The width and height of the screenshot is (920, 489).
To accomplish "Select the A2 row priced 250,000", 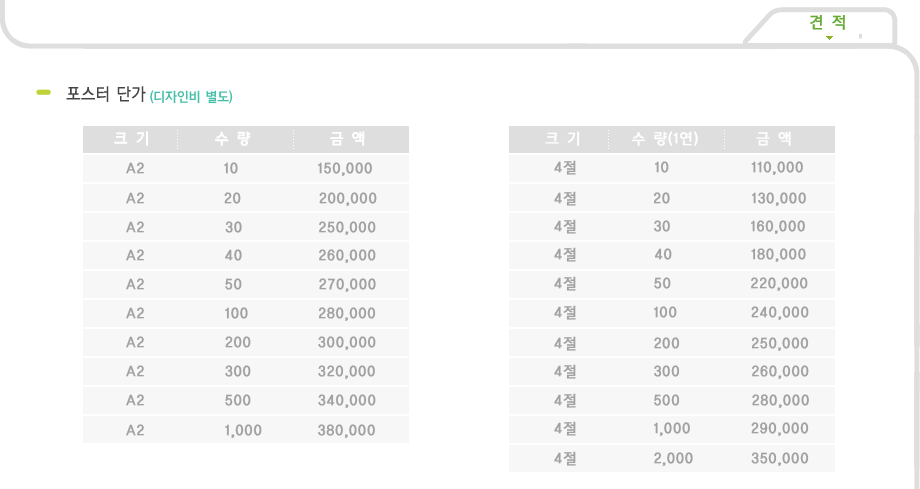I will (x=246, y=227).
